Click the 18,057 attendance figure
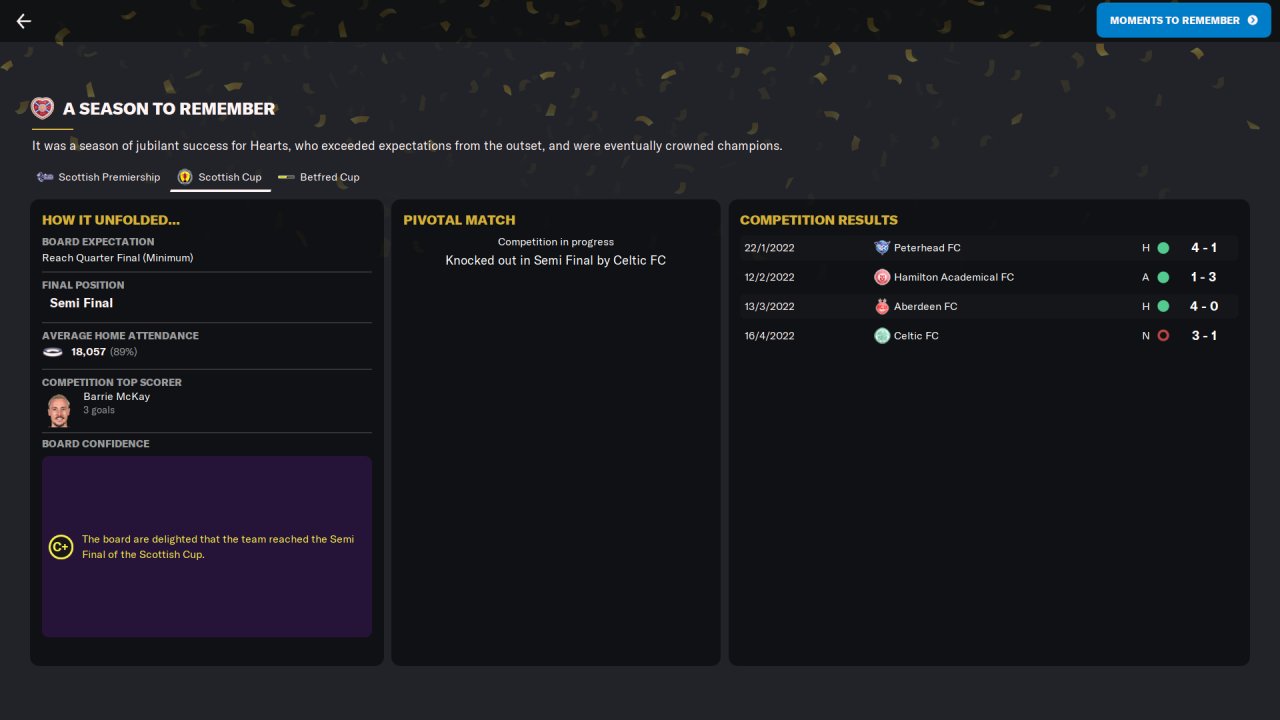 pos(89,352)
